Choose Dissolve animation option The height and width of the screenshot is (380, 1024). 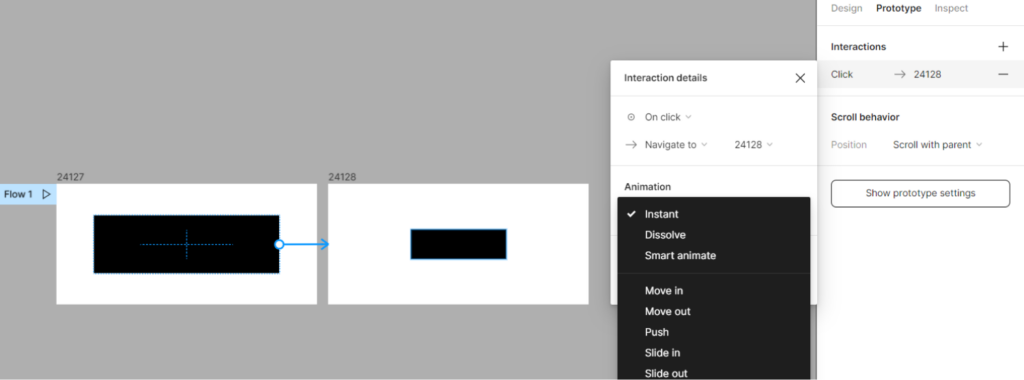pos(713,235)
